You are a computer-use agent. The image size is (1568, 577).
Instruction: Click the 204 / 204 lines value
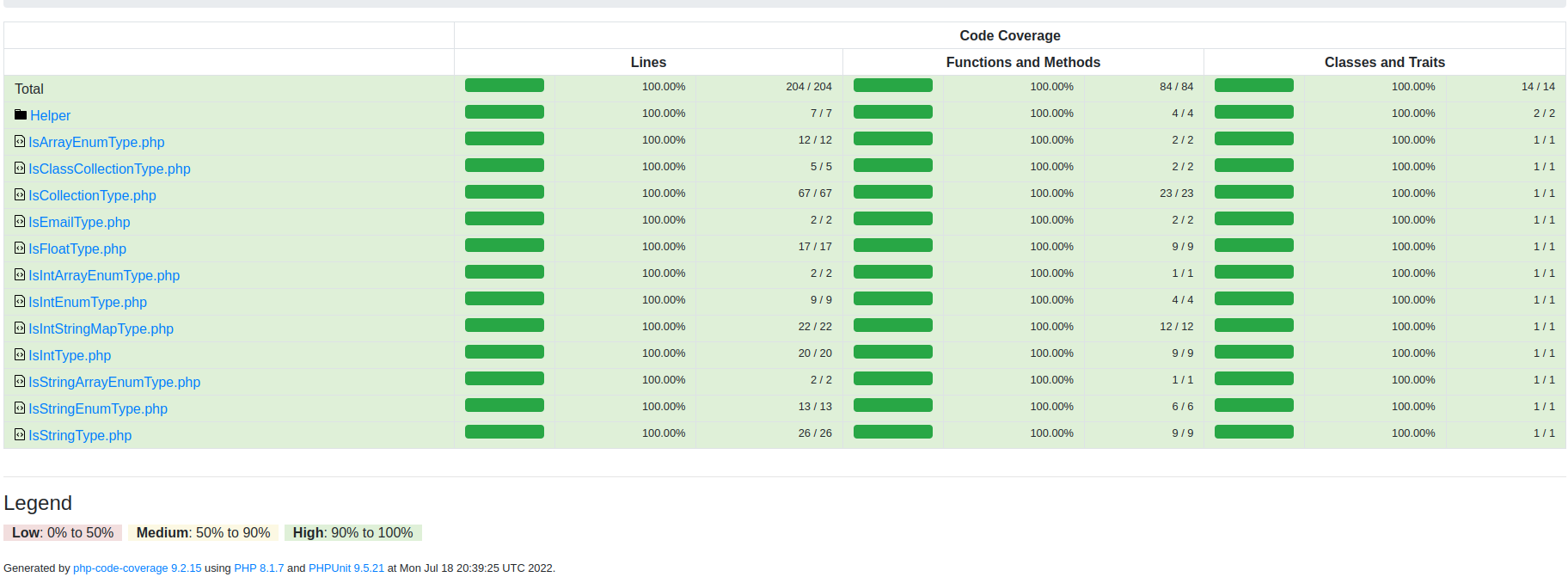pyautogui.click(x=809, y=87)
